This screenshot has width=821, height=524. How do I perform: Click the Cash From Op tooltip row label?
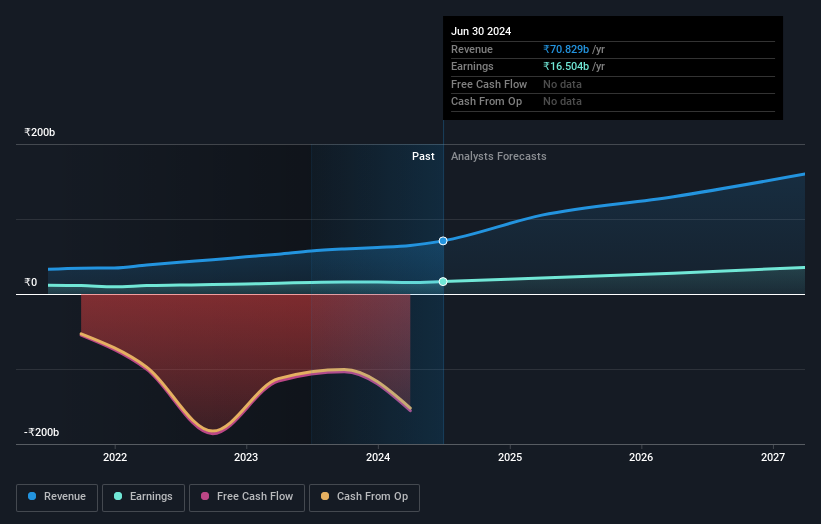click(486, 102)
